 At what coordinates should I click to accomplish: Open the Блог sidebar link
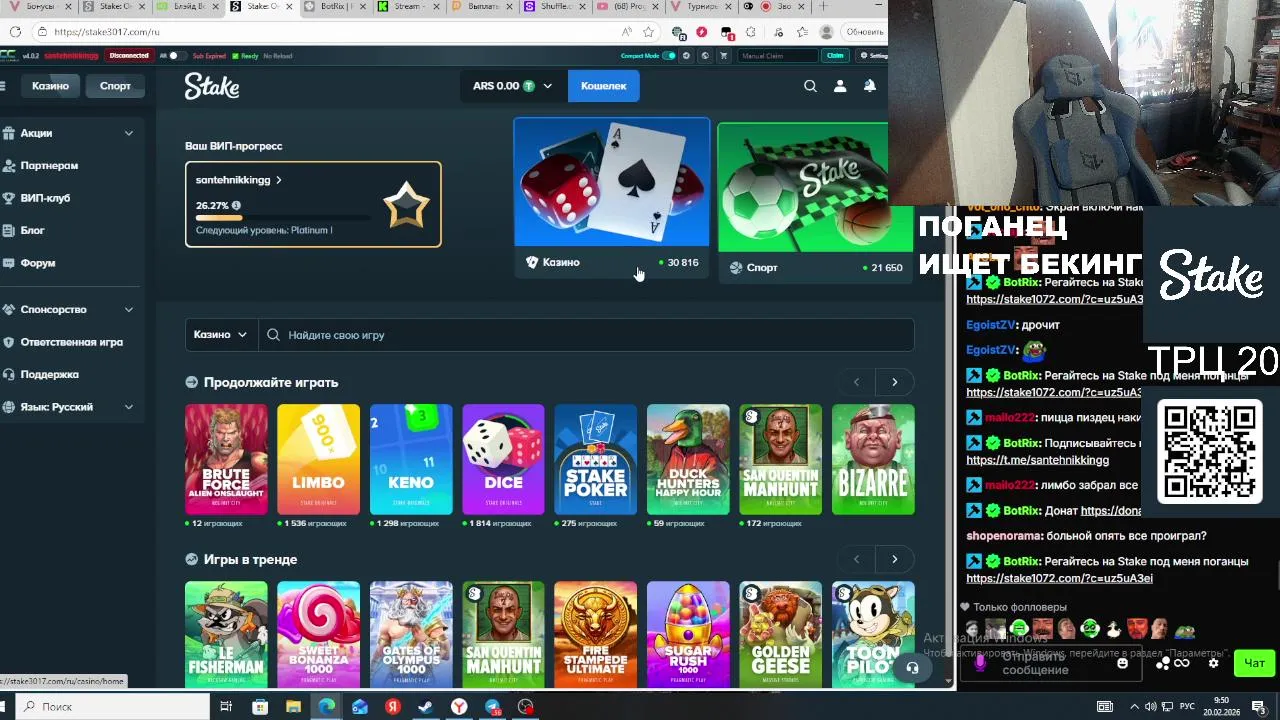[33, 230]
